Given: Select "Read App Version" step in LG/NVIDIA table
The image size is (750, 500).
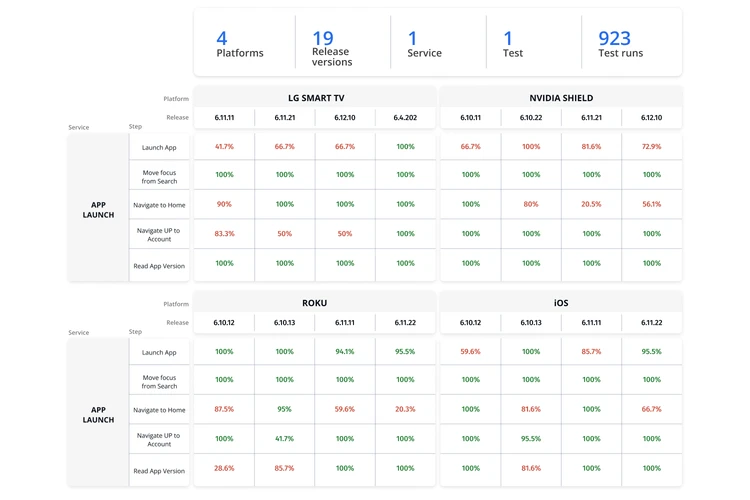Looking at the screenshot, I should click(159, 266).
